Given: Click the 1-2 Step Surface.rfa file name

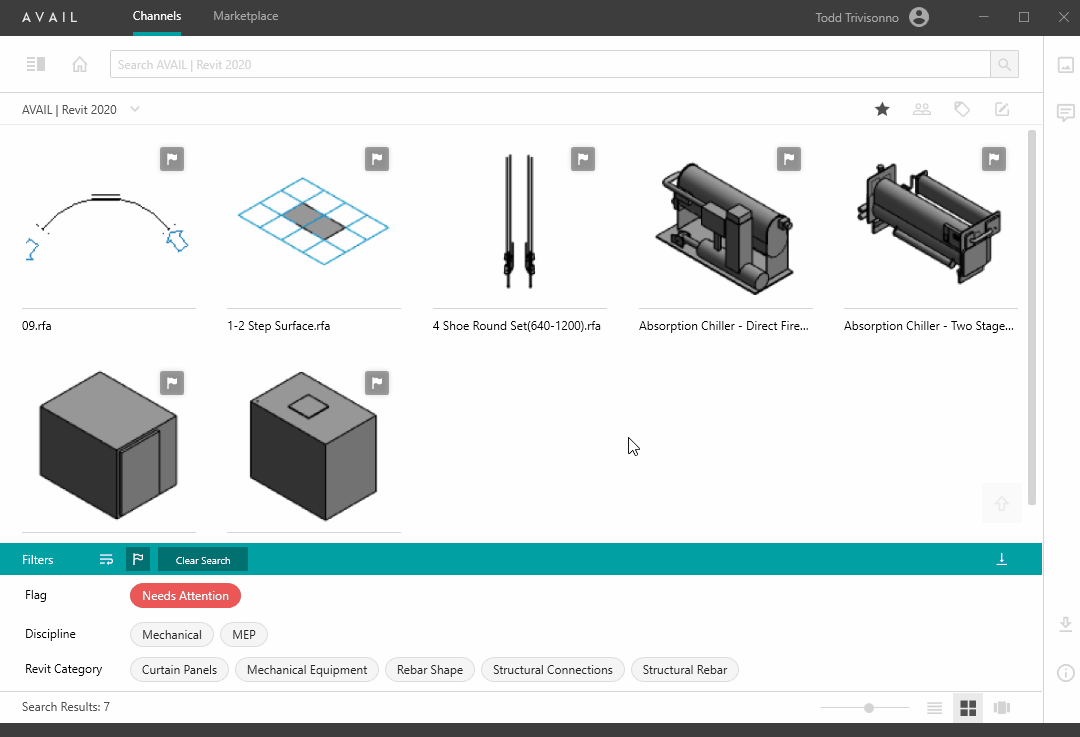Looking at the screenshot, I should click(279, 326).
